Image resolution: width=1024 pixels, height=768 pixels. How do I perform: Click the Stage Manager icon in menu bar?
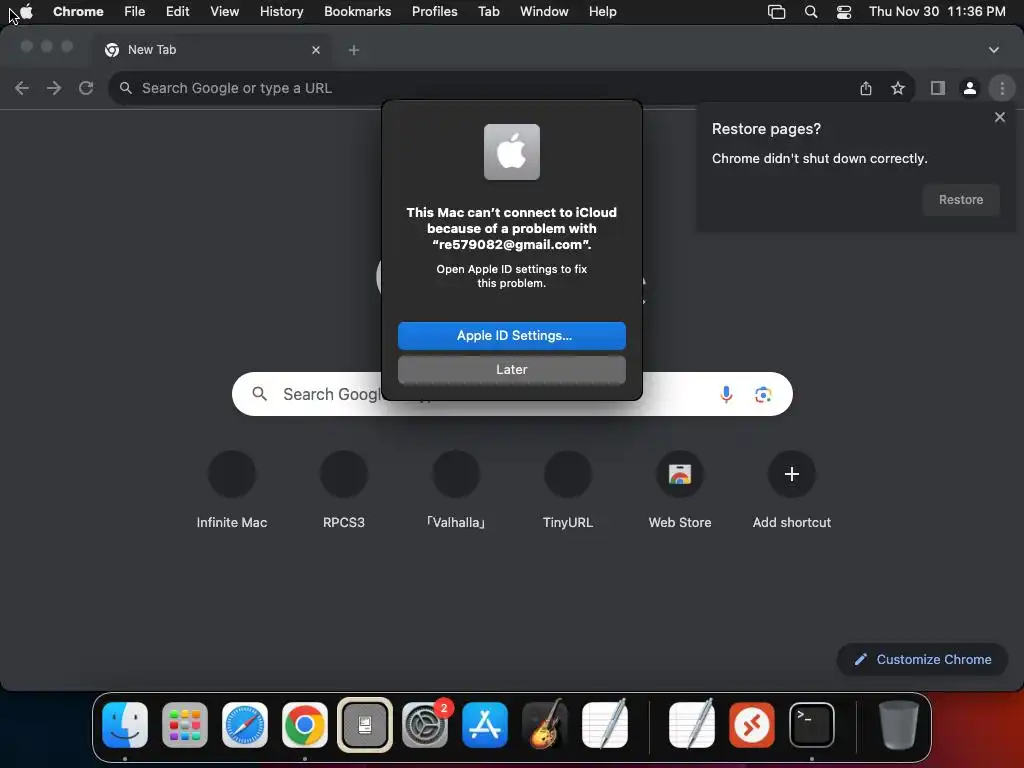pos(776,12)
